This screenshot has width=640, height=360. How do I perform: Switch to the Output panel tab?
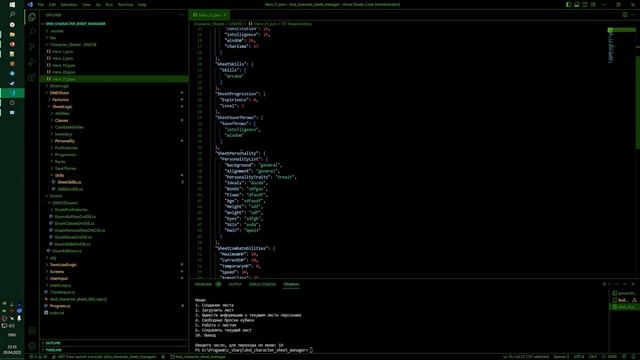(x=235, y=284)
